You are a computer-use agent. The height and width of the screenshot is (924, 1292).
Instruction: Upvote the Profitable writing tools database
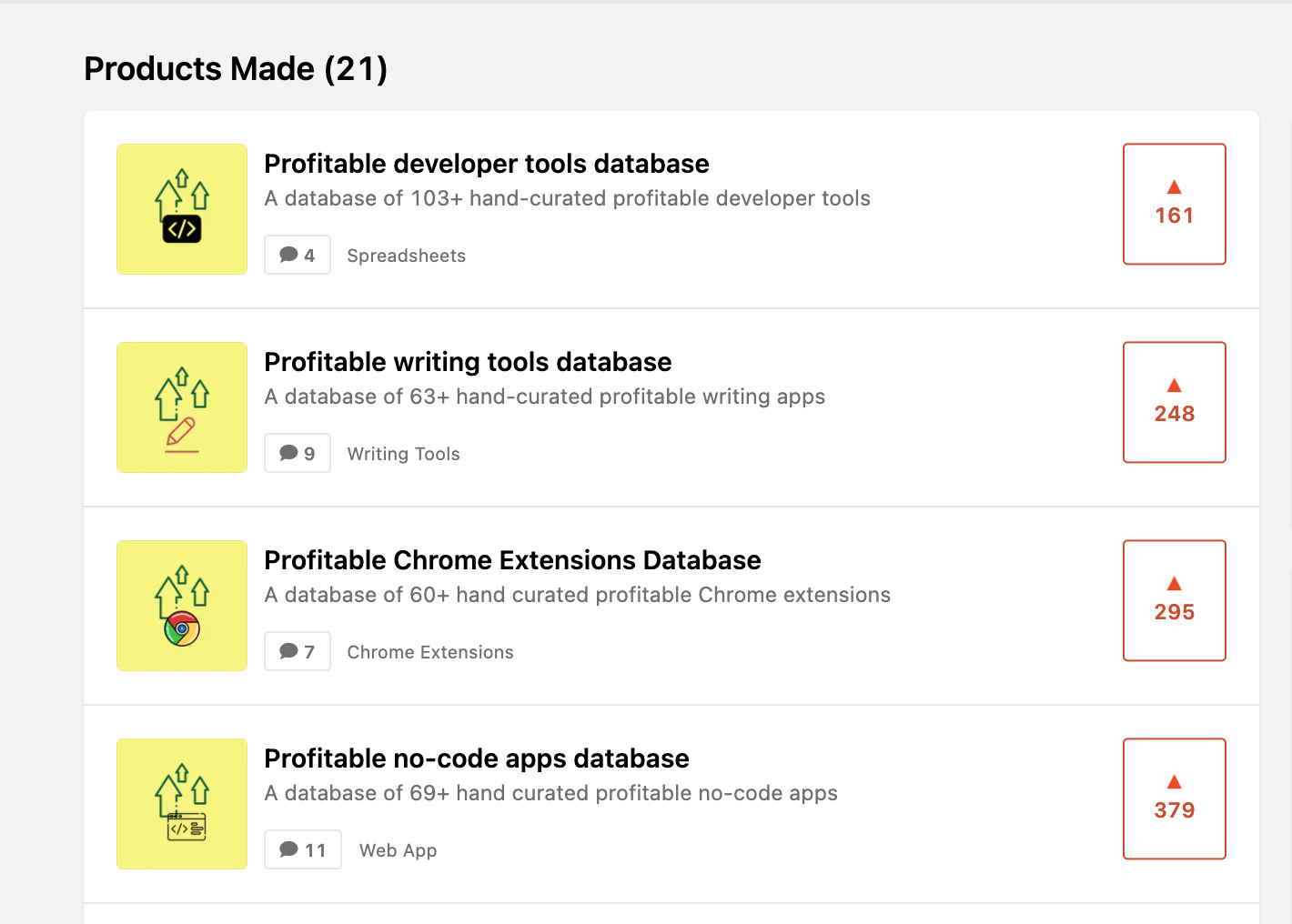coord(1174,402)
